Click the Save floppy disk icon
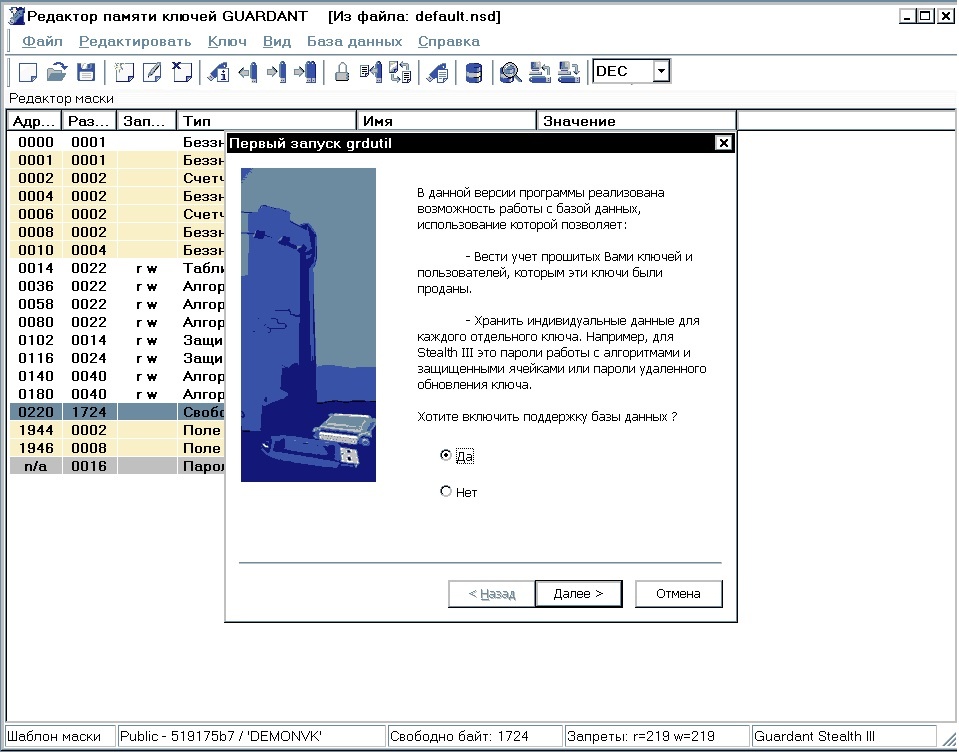The width and height of the screenshot is (959, 752). (x=86, y=72)
